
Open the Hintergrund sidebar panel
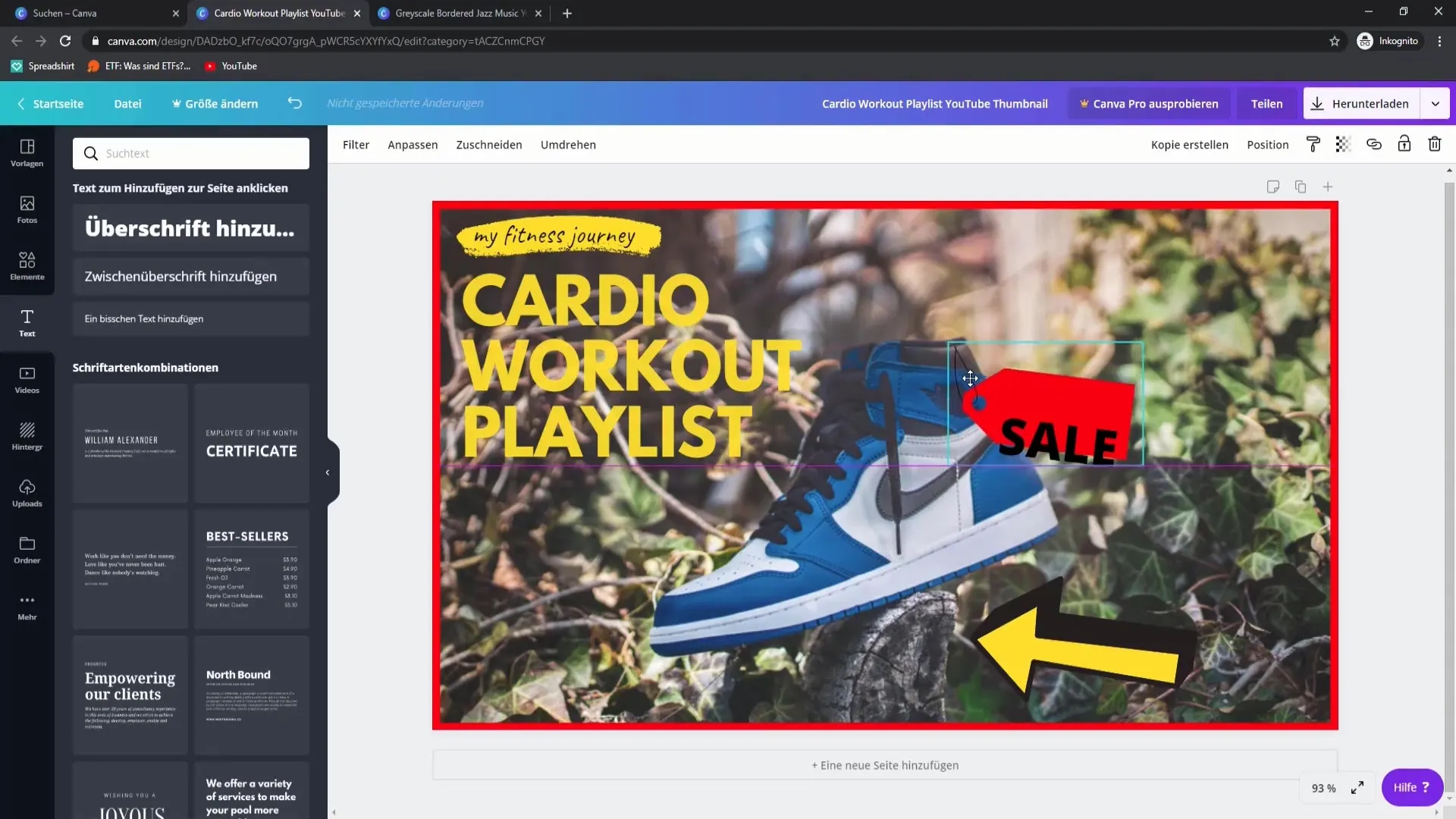pyautogui.click(x=27, y=437)
